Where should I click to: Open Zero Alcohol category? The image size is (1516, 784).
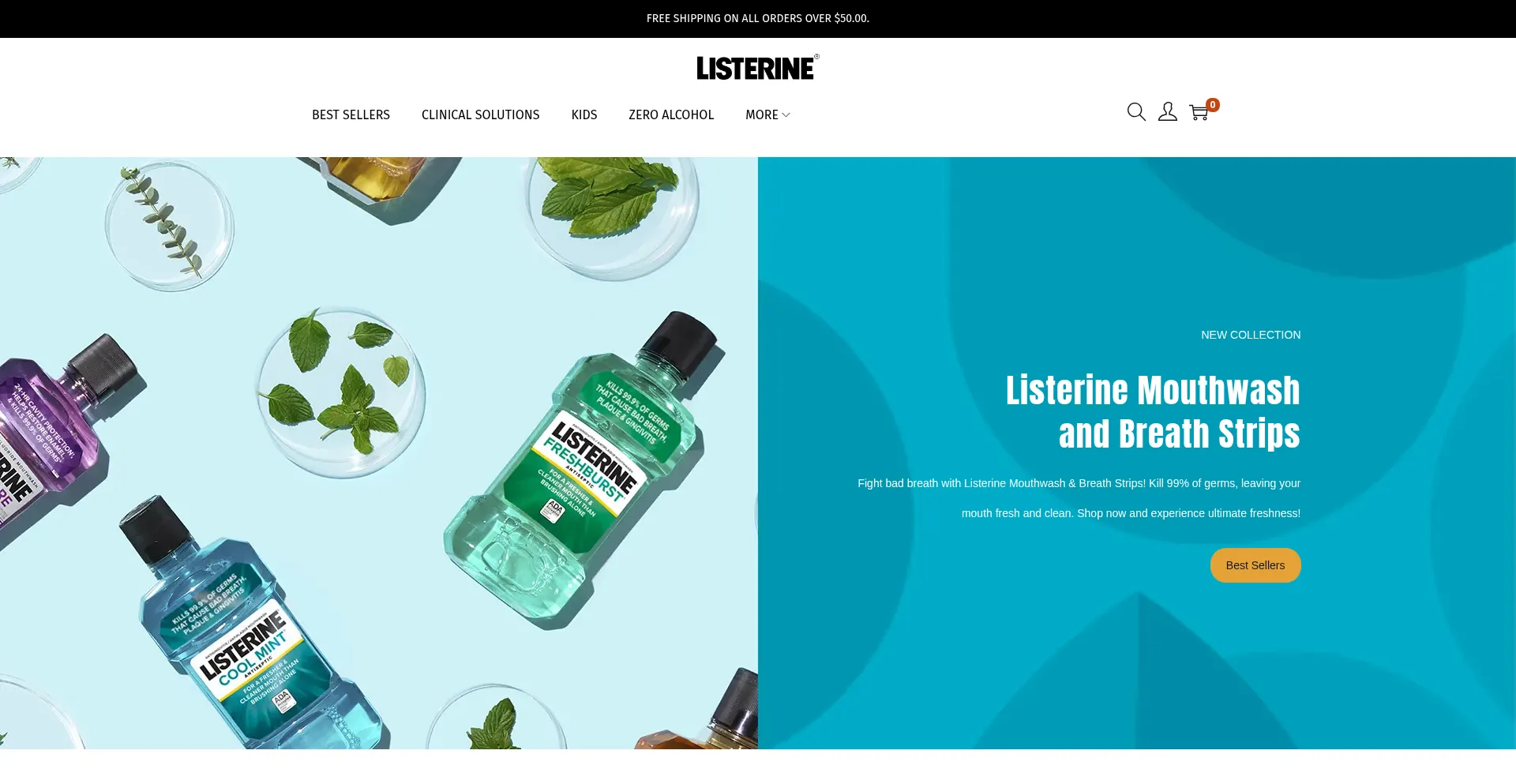point(671,115)
